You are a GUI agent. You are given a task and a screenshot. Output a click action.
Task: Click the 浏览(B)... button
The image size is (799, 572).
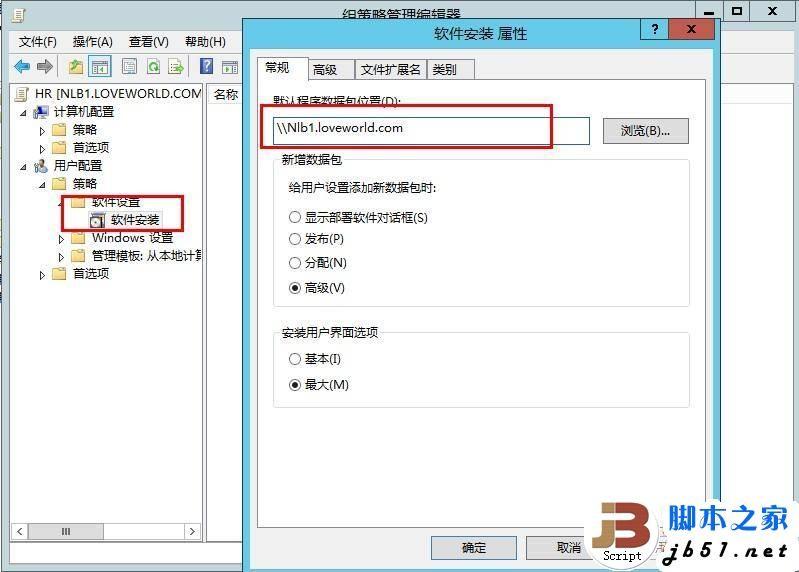pyautogui.click(x=645, y=131)
